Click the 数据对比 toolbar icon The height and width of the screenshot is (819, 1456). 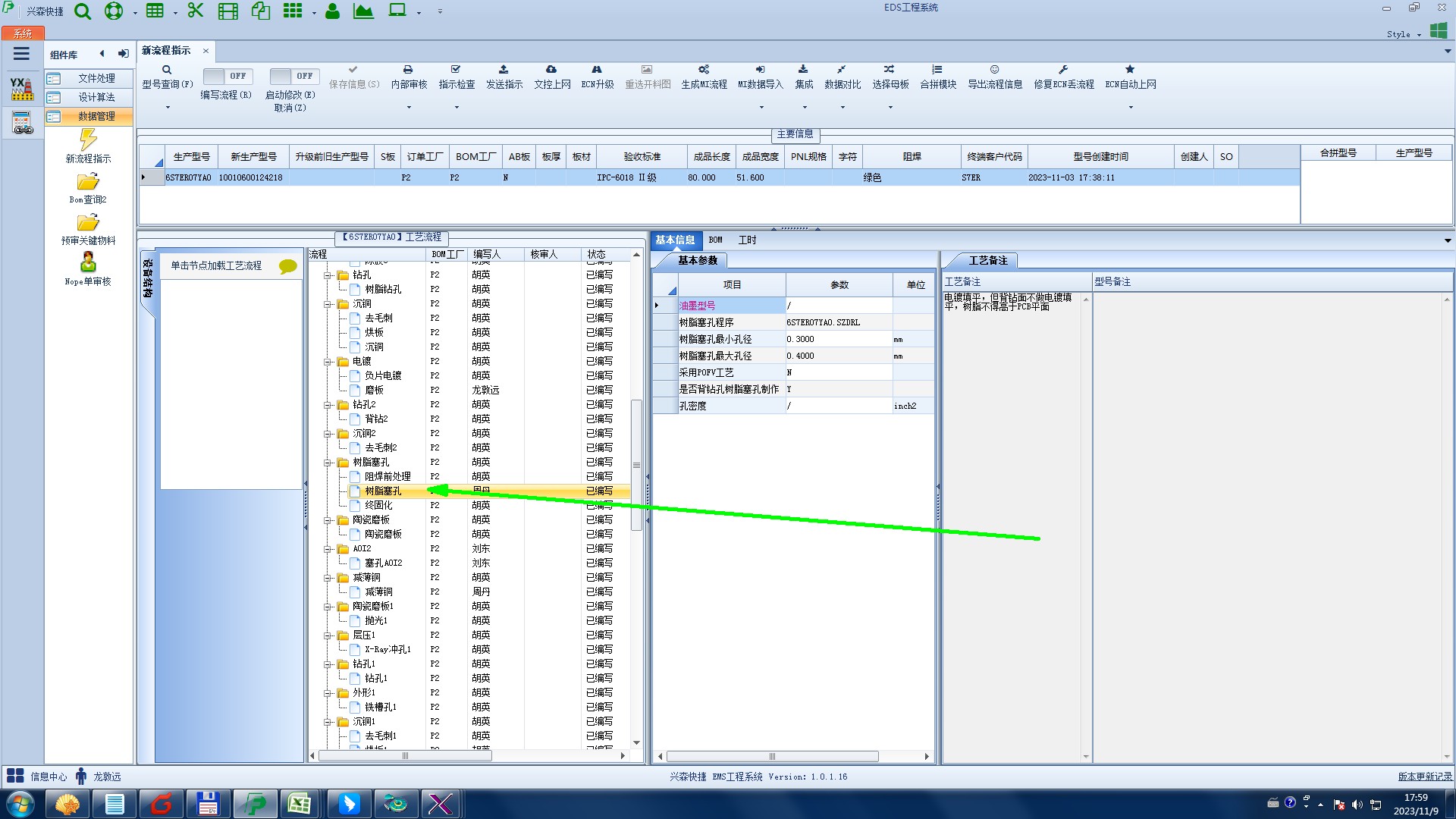842,70
